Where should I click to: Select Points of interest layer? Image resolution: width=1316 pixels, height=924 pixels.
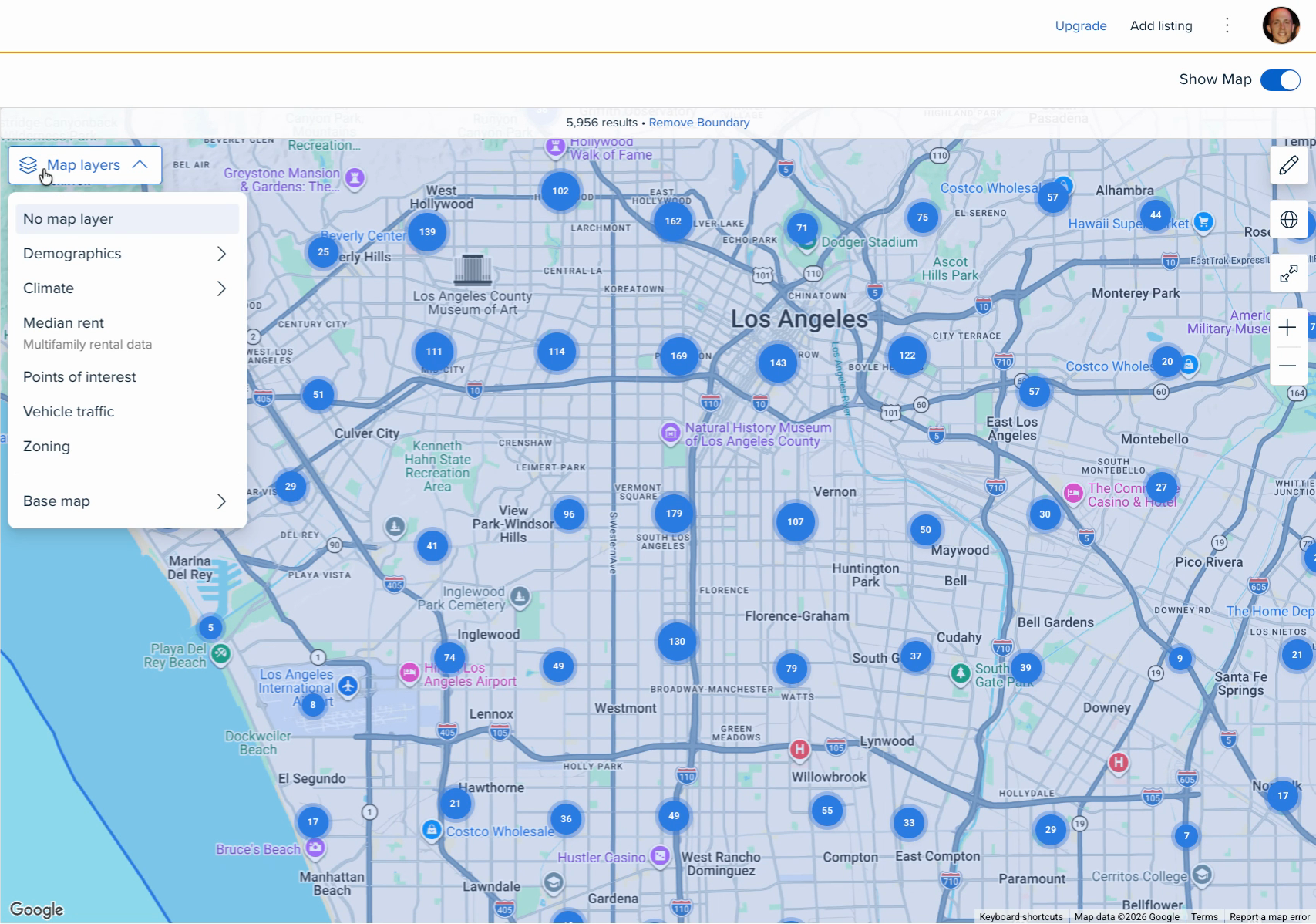coord(127,377)
